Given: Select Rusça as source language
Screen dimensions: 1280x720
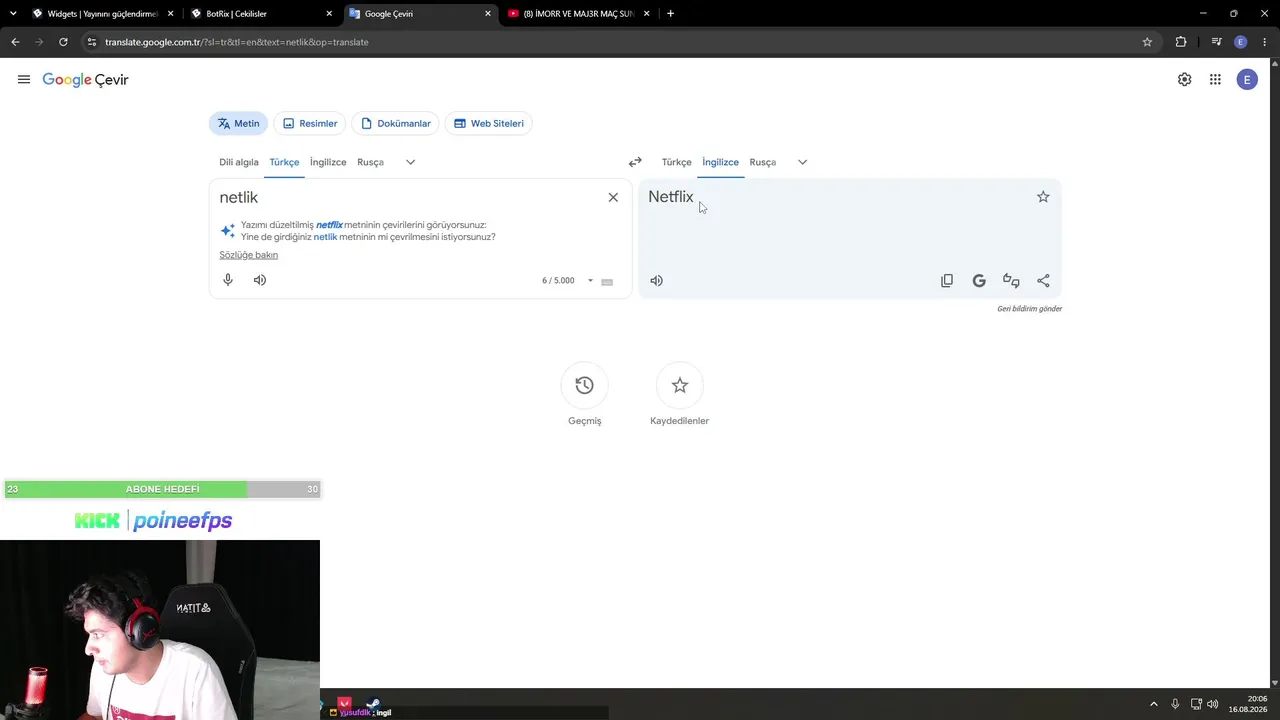Looking at the screenshot, I should [370, 162].
